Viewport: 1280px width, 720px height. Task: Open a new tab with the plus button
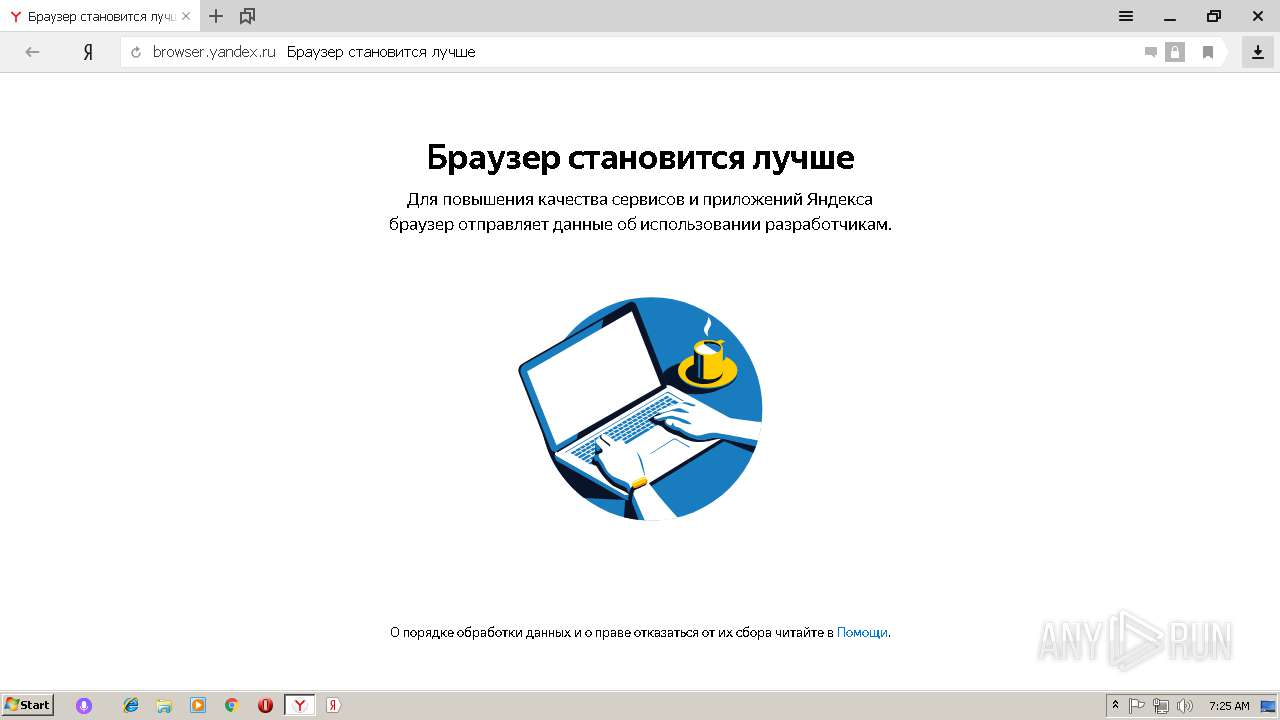pyautogui.click(x=216, y=16)
